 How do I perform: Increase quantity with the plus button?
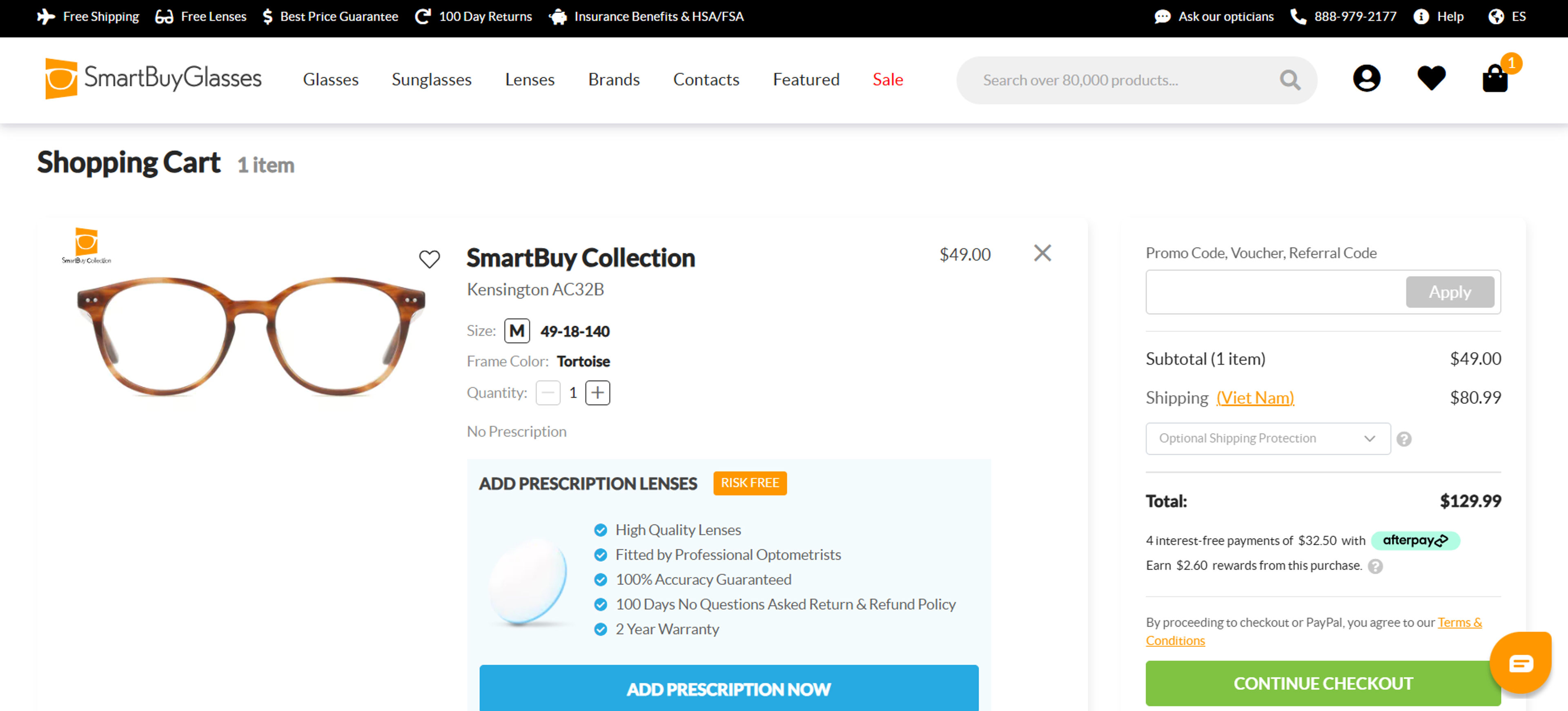coord(597,392)
